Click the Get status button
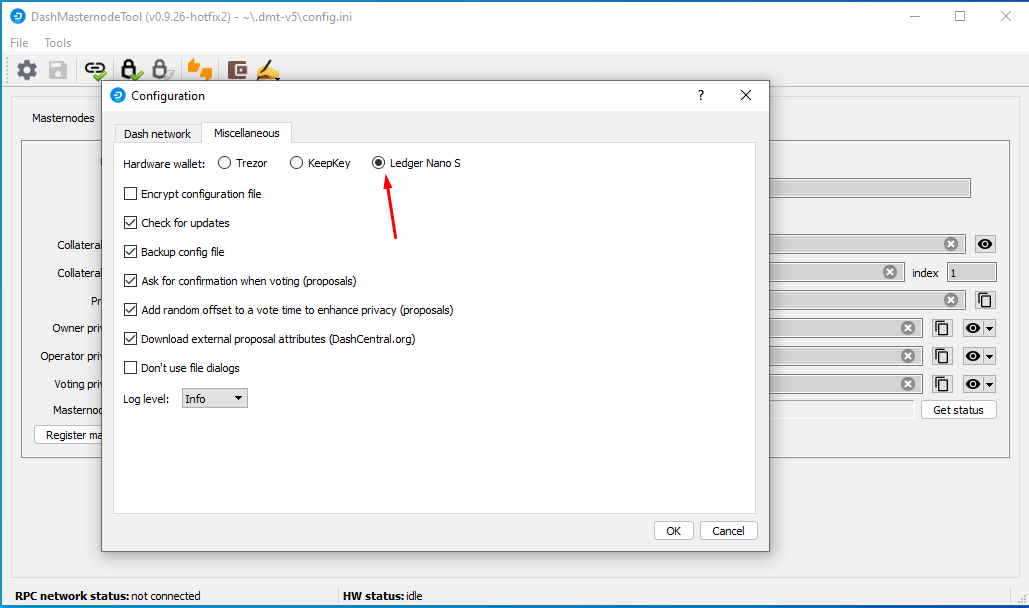The height and width of the screenshot is (608, 1029). (958, 410)
